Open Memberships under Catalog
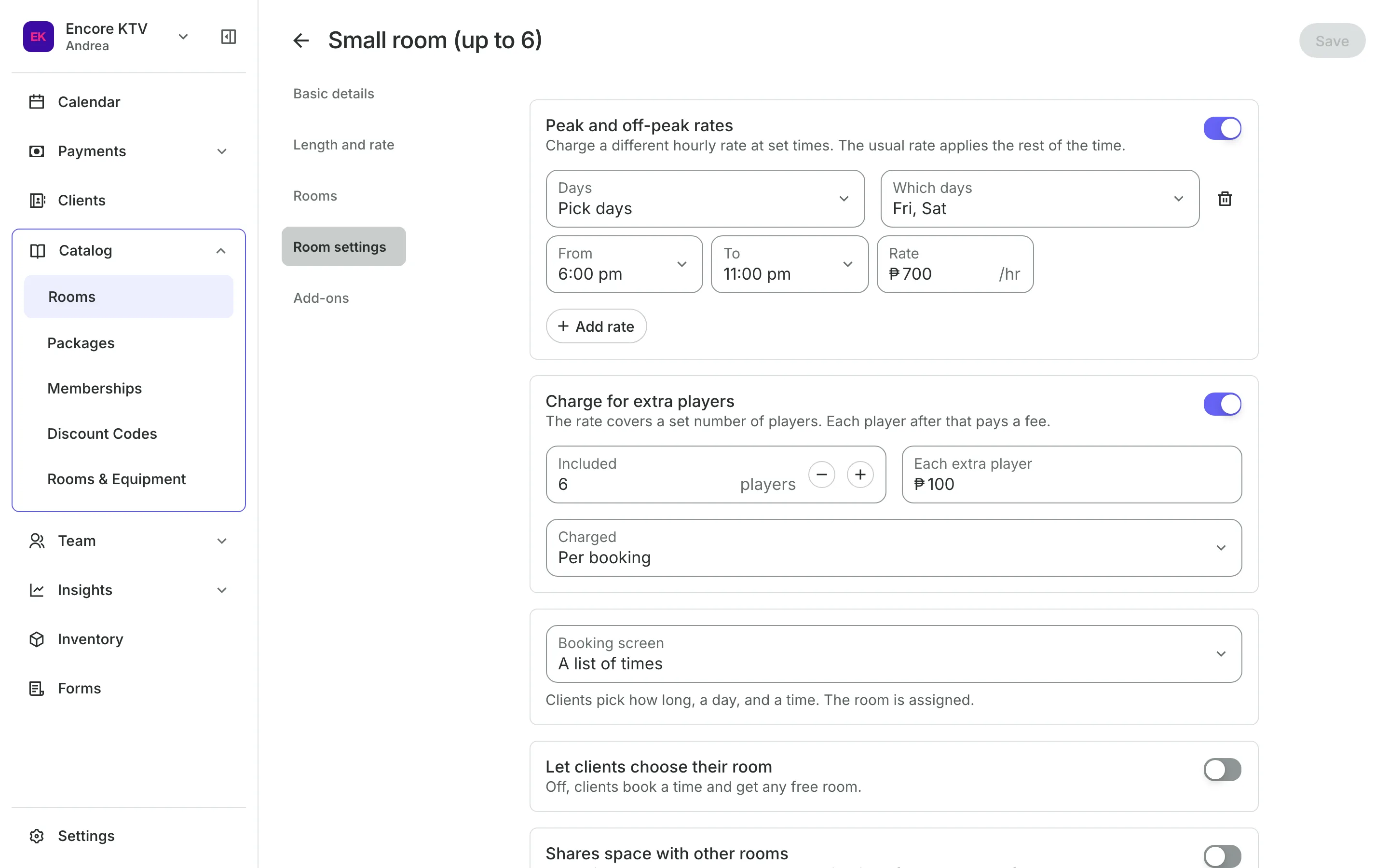 (x=129, y=388)
